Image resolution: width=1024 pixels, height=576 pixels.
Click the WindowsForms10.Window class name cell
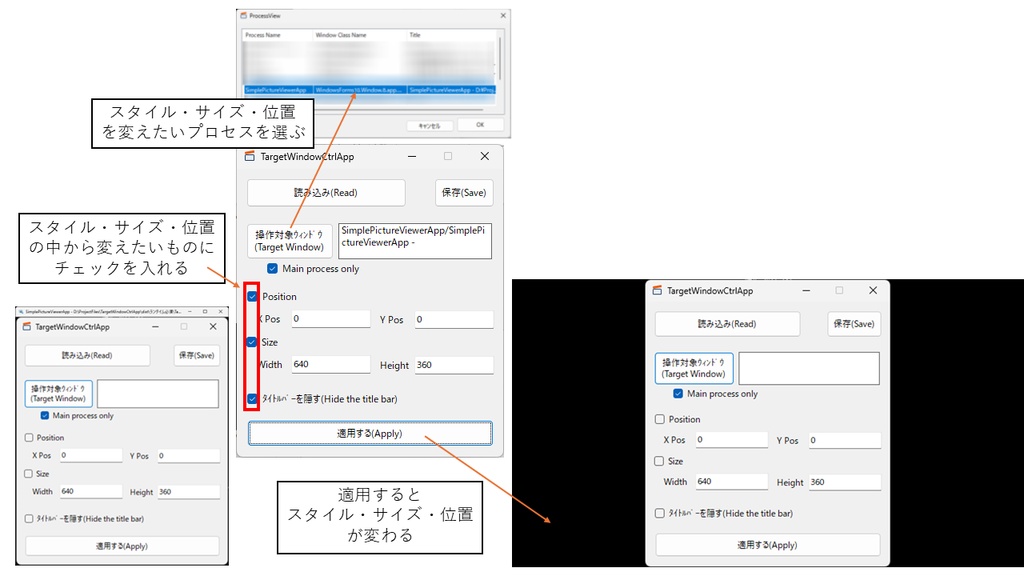point(360,89)
